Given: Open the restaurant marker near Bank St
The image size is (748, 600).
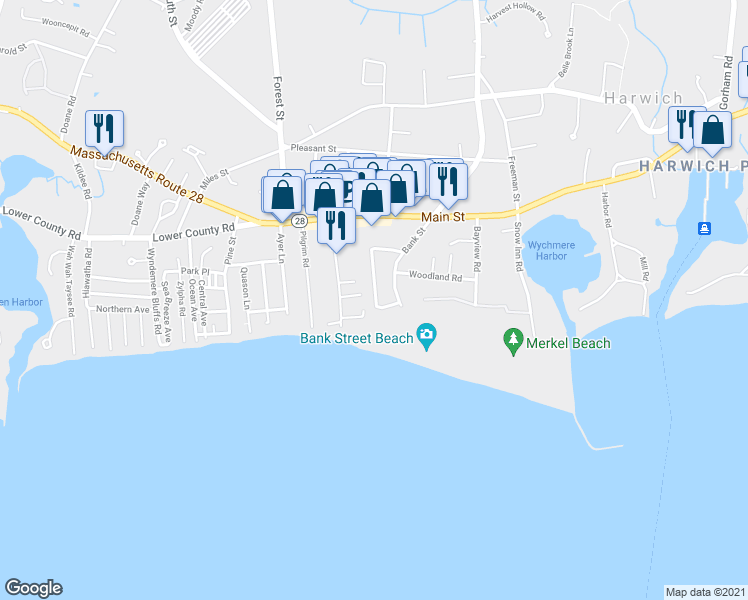Looking at the screenshot, I should click(x=448, y=182).
